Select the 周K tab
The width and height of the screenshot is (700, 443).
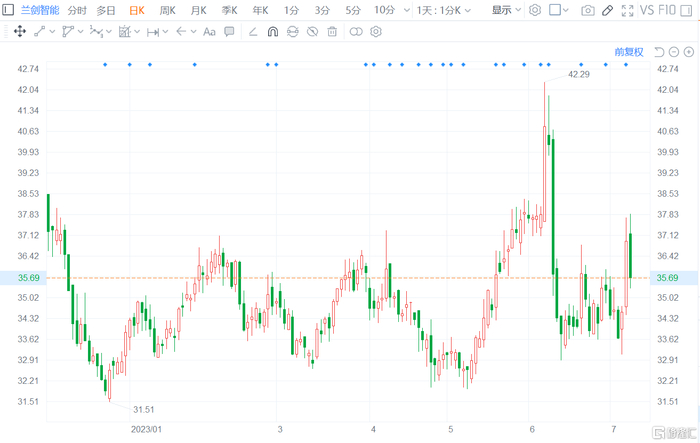[x=167, y=10]
